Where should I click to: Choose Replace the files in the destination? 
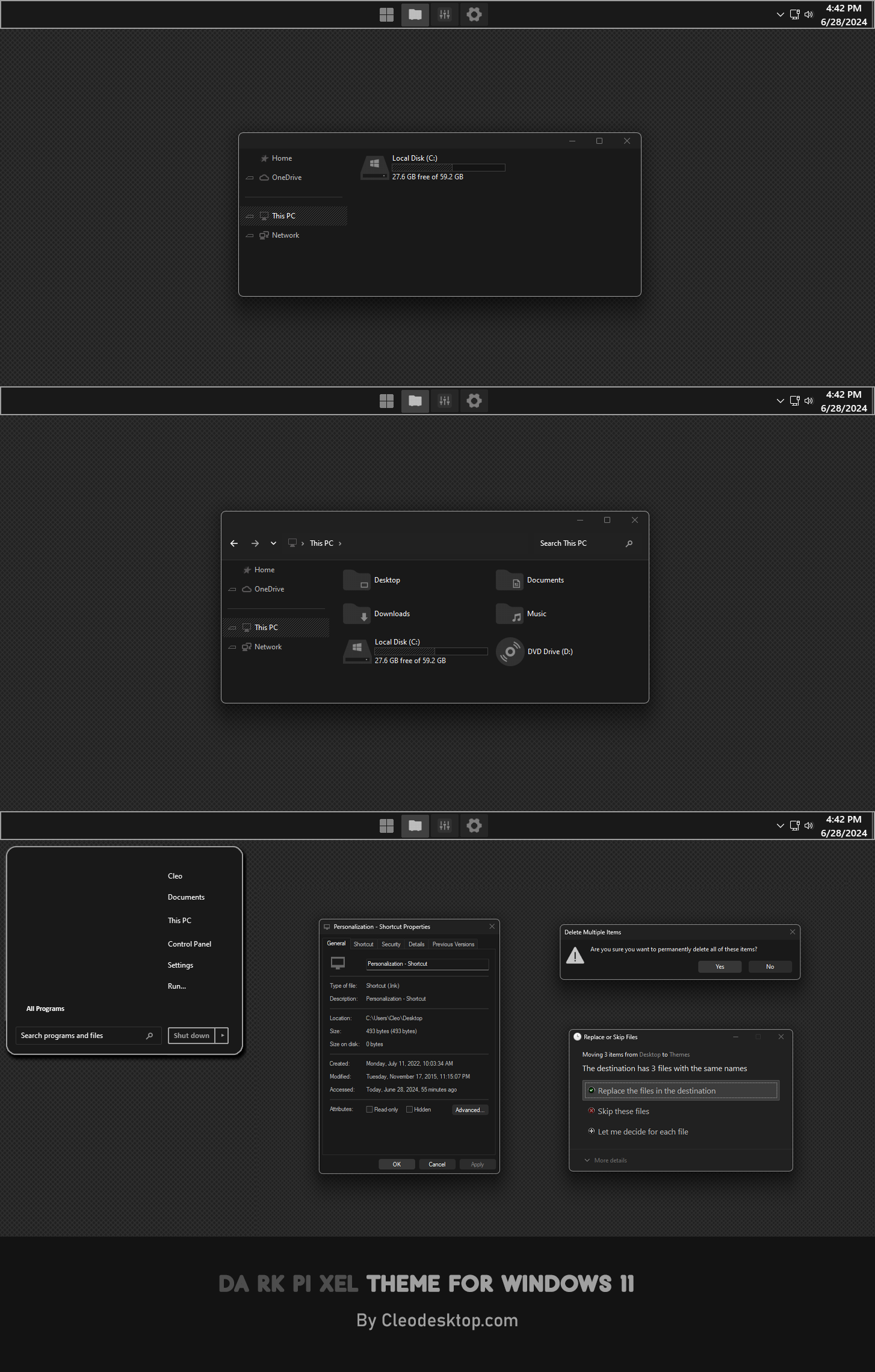coord(681,1091)
